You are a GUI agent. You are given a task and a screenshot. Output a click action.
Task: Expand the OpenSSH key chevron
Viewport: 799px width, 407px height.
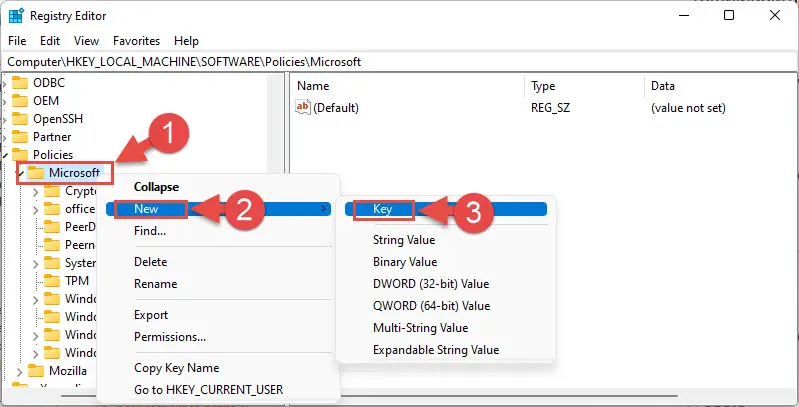pos(4,119)
